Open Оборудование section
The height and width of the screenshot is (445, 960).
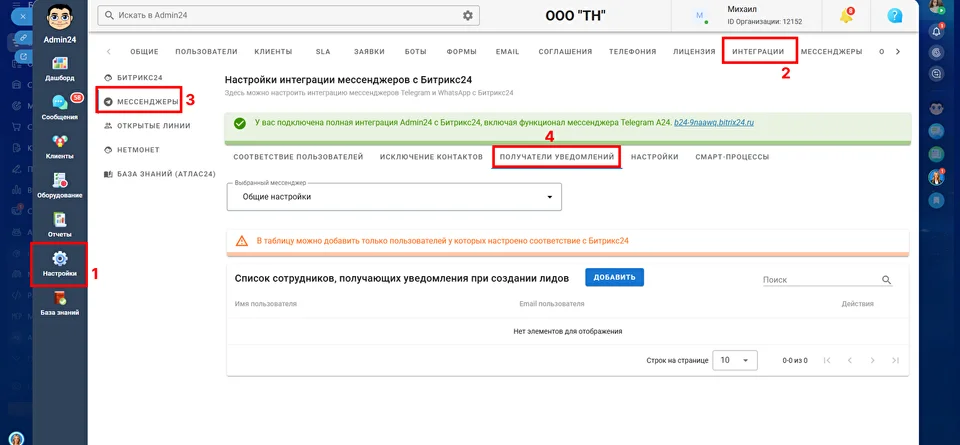[x=59, y=185]
